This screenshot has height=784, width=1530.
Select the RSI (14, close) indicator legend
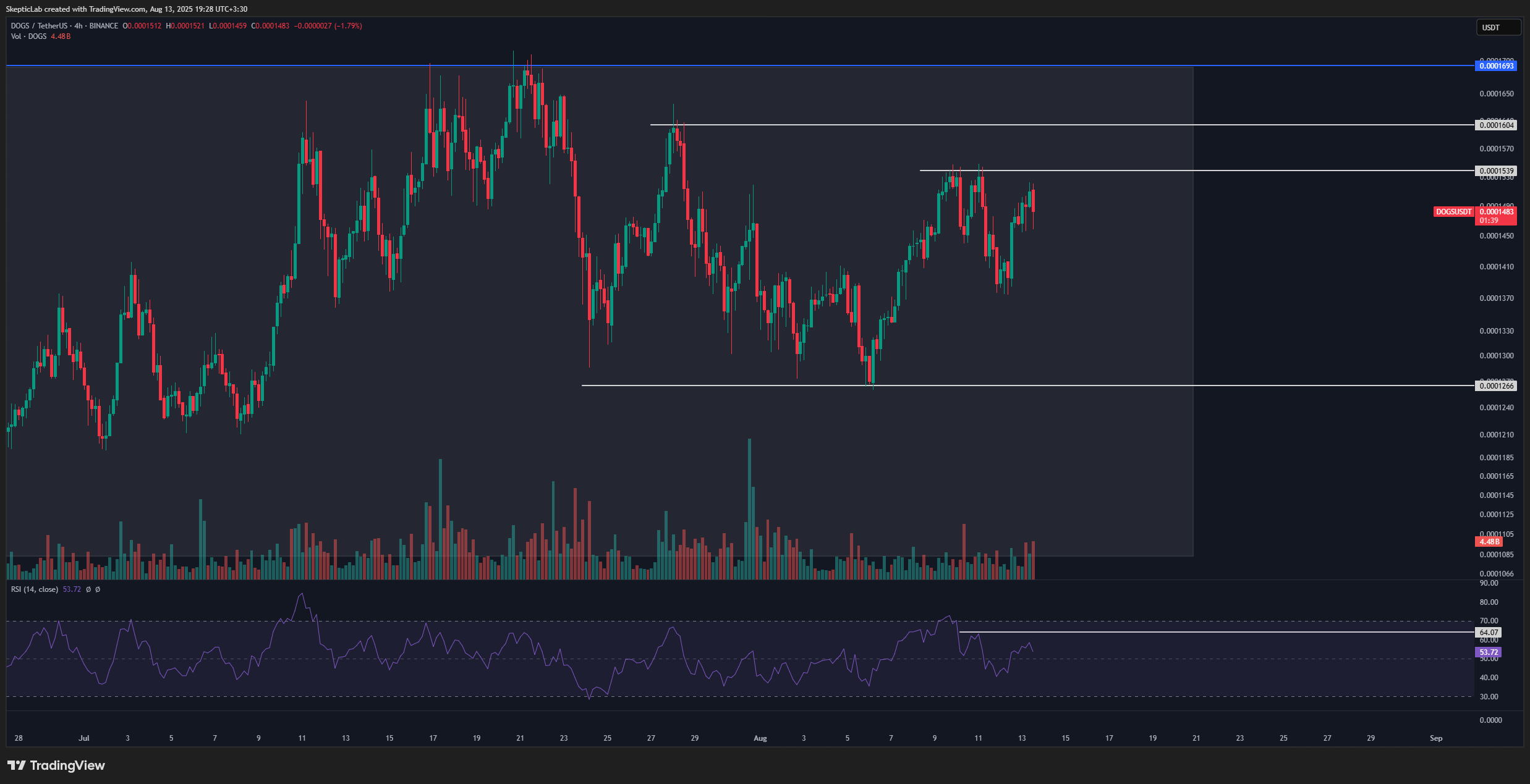35,589
